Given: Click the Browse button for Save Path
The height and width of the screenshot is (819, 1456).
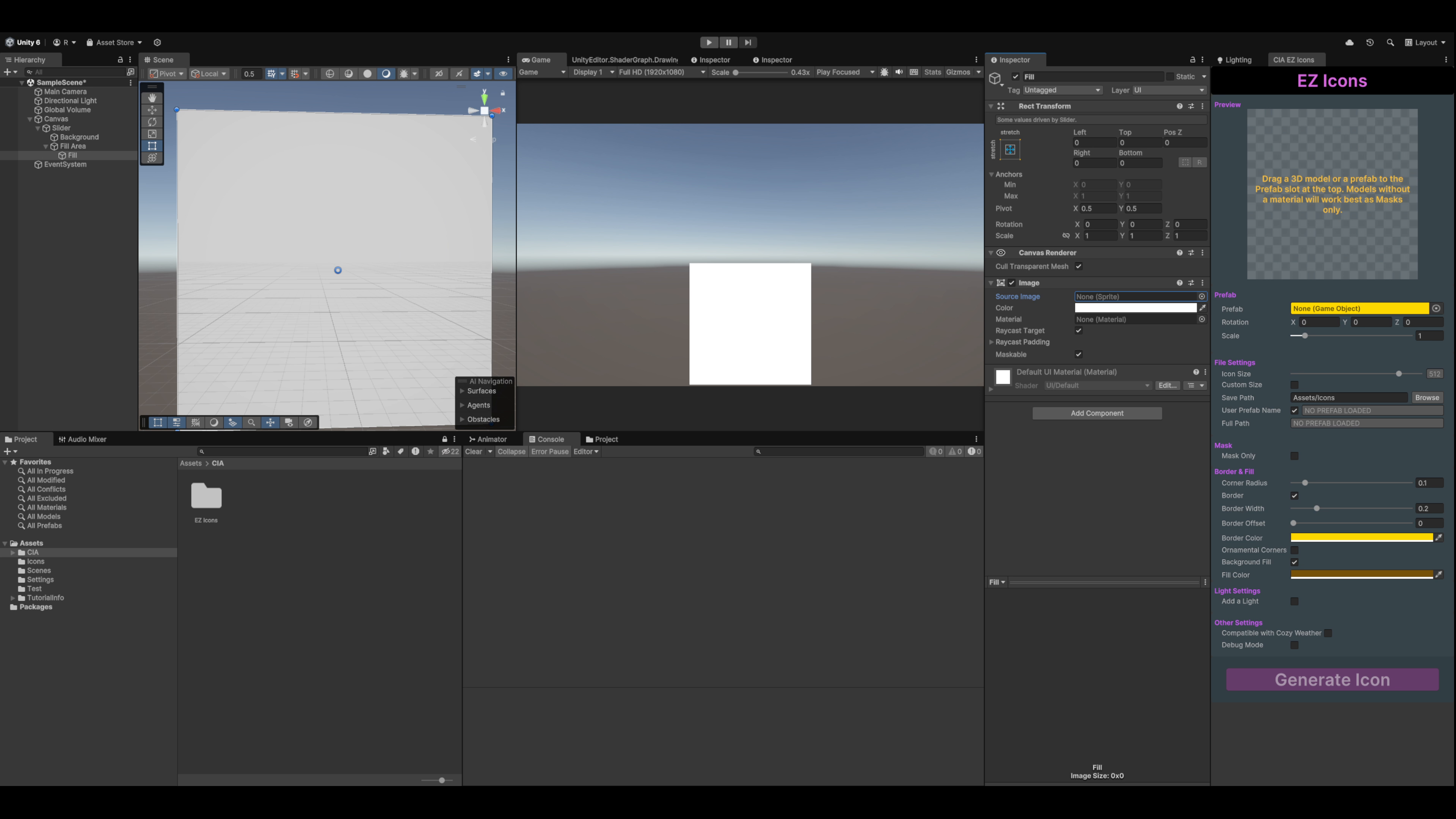Looking at the screenshot, I should point(1427,398).
